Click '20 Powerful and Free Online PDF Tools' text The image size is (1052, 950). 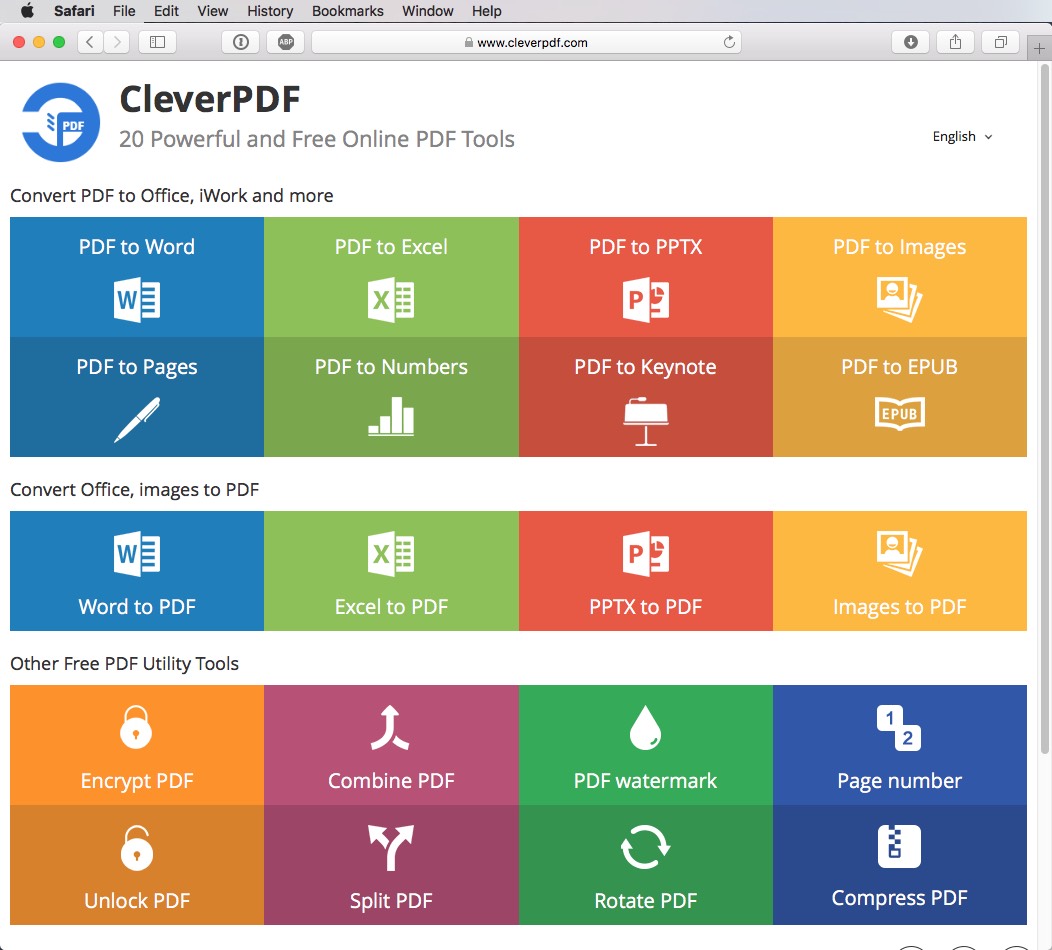(x=317, y=139)
